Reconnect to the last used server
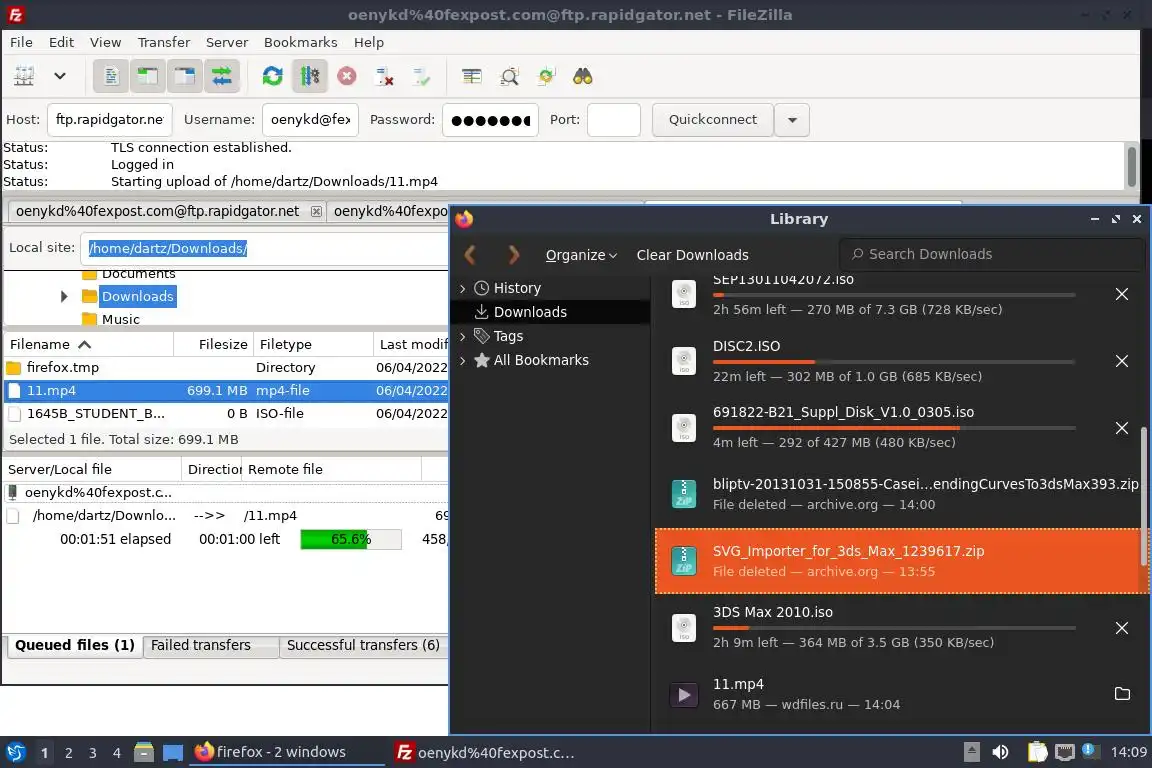Viewport: 1152px width, 768px height. pos(421,76)
